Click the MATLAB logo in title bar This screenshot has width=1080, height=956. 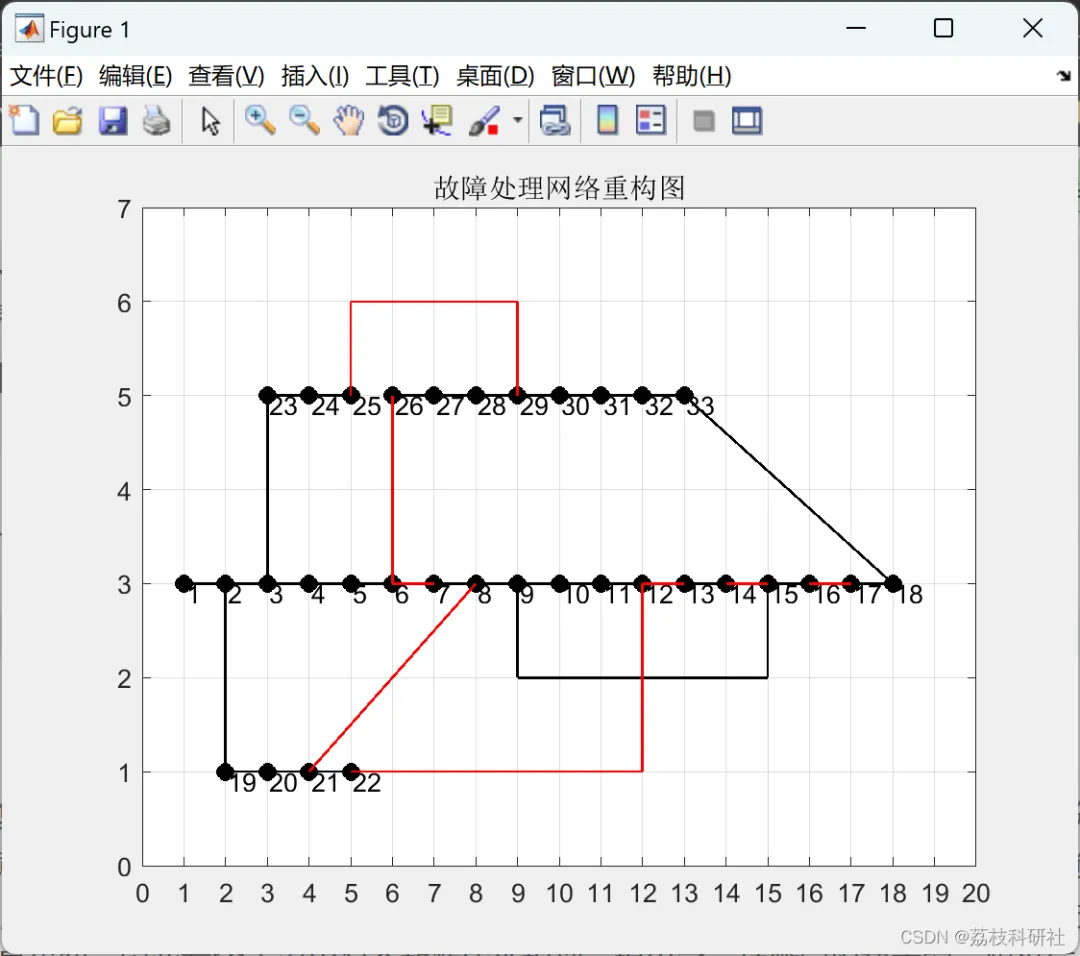29,28
